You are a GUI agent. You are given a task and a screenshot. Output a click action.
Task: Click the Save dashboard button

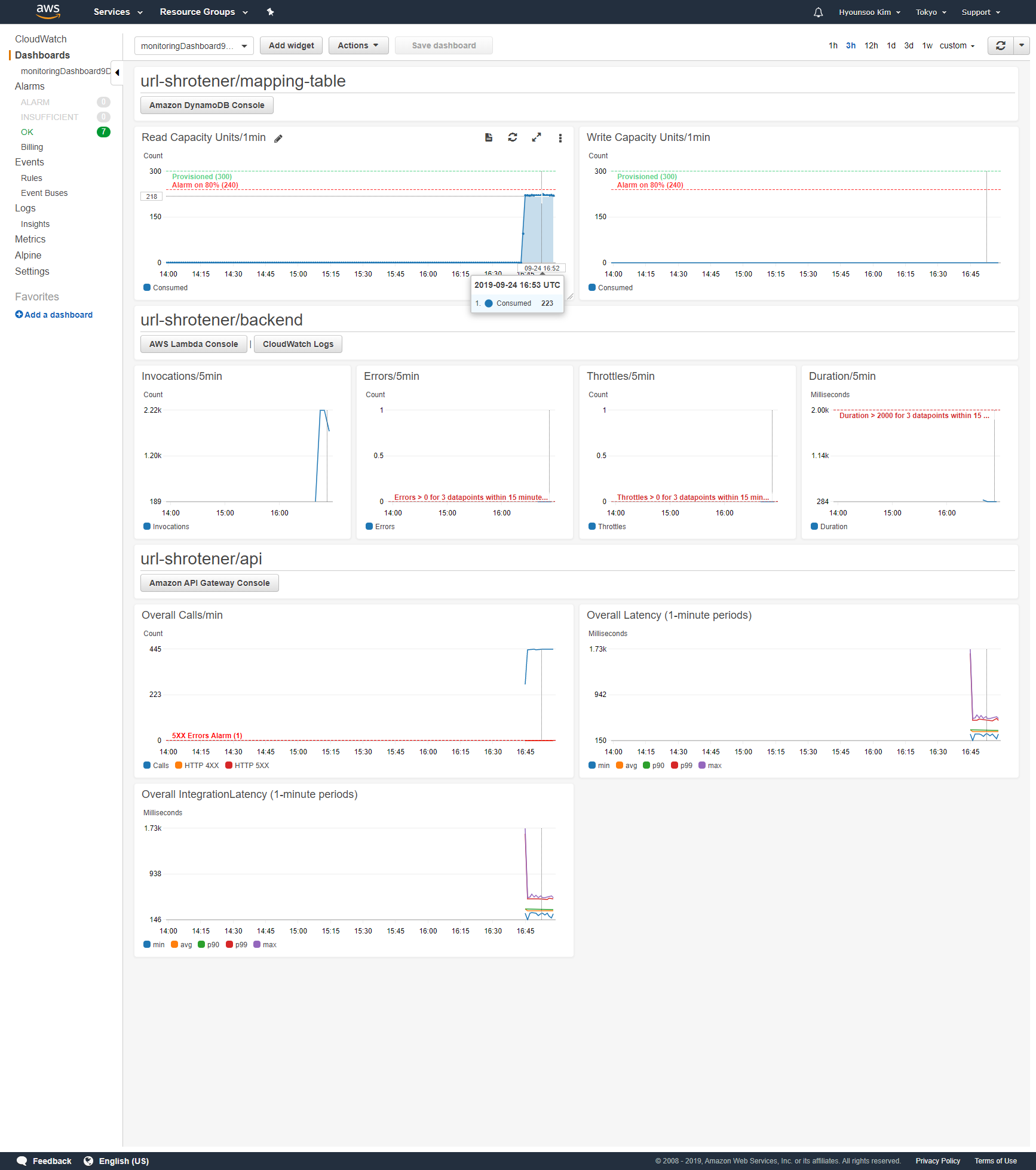click(x=444, y=45)
